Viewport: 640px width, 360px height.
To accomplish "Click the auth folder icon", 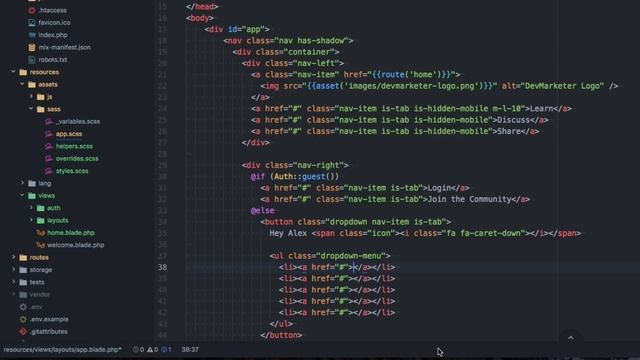I will [x=40, y=208].
